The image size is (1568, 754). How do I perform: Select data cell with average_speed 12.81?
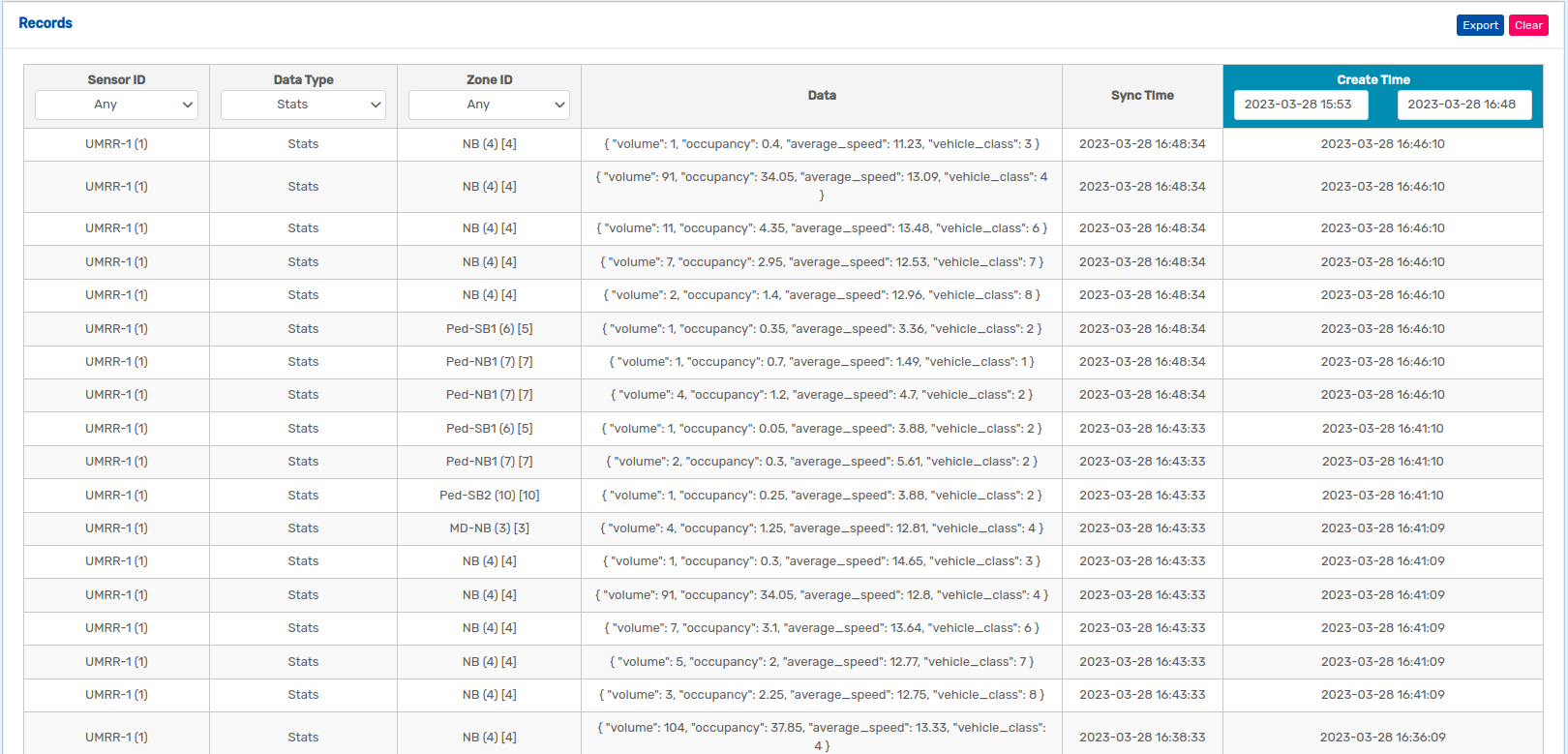(822, 528)
